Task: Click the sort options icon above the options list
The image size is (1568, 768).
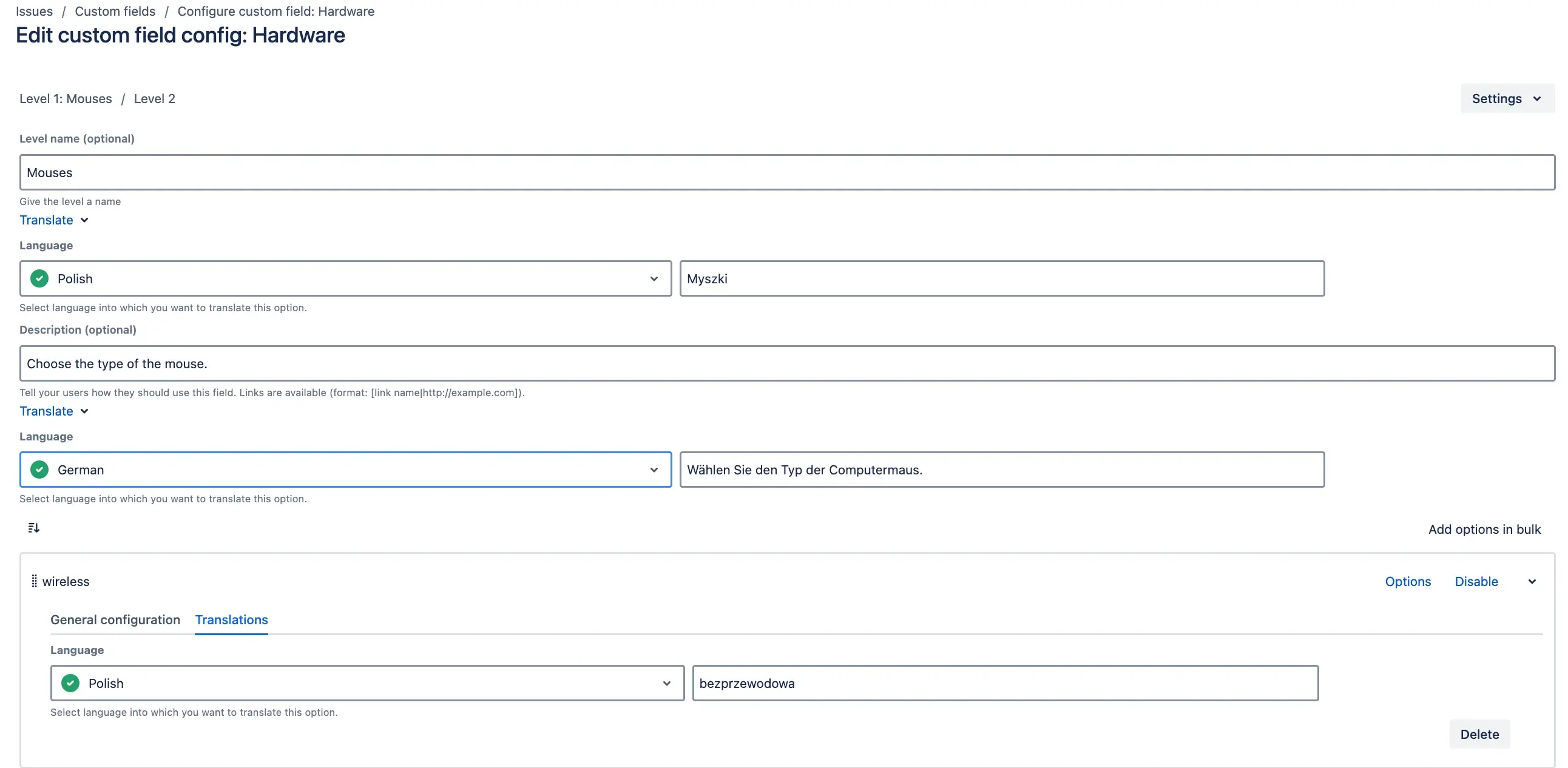Action: (x=33, y=528)
